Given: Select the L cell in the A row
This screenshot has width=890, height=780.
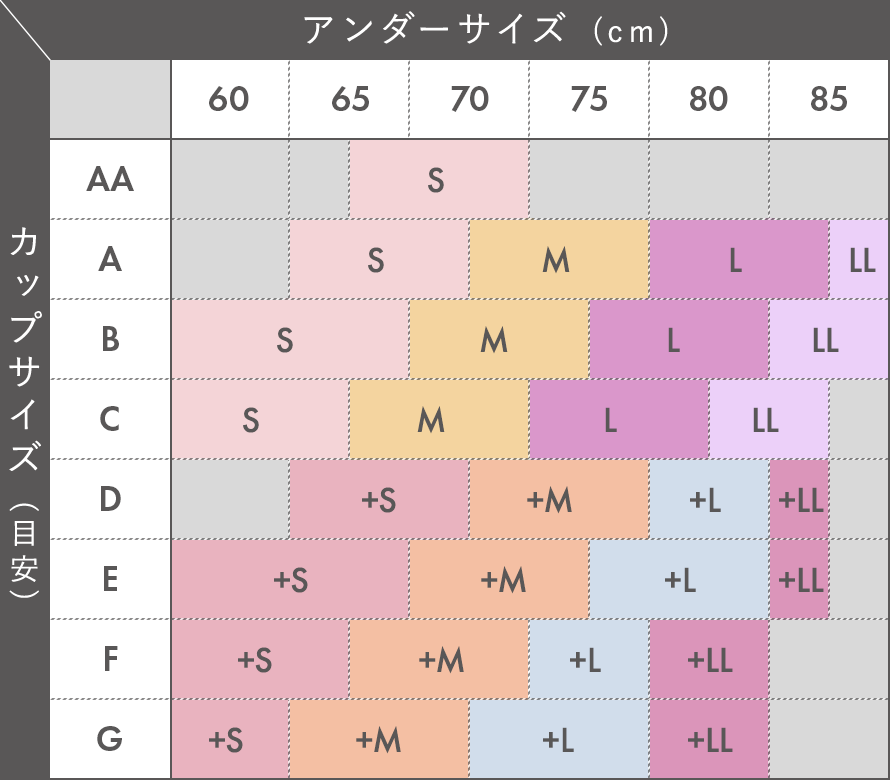Looking at the screenshot, I should coord(739,259).
